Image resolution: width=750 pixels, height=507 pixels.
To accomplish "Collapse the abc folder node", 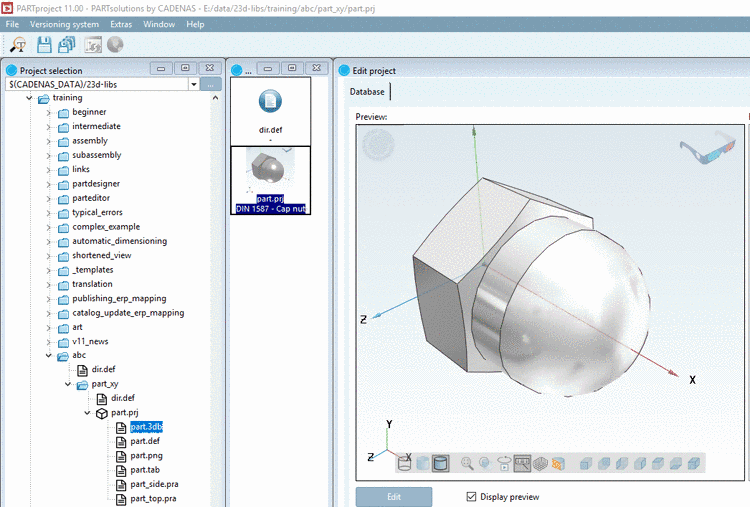I will [48, 355].
